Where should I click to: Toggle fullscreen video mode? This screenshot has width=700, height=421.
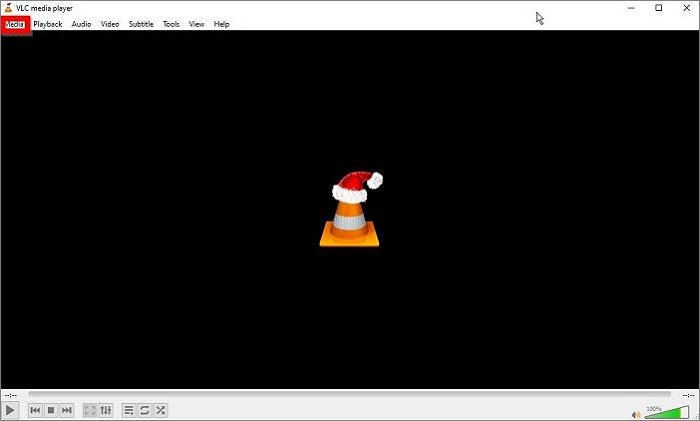pos(90,410)
